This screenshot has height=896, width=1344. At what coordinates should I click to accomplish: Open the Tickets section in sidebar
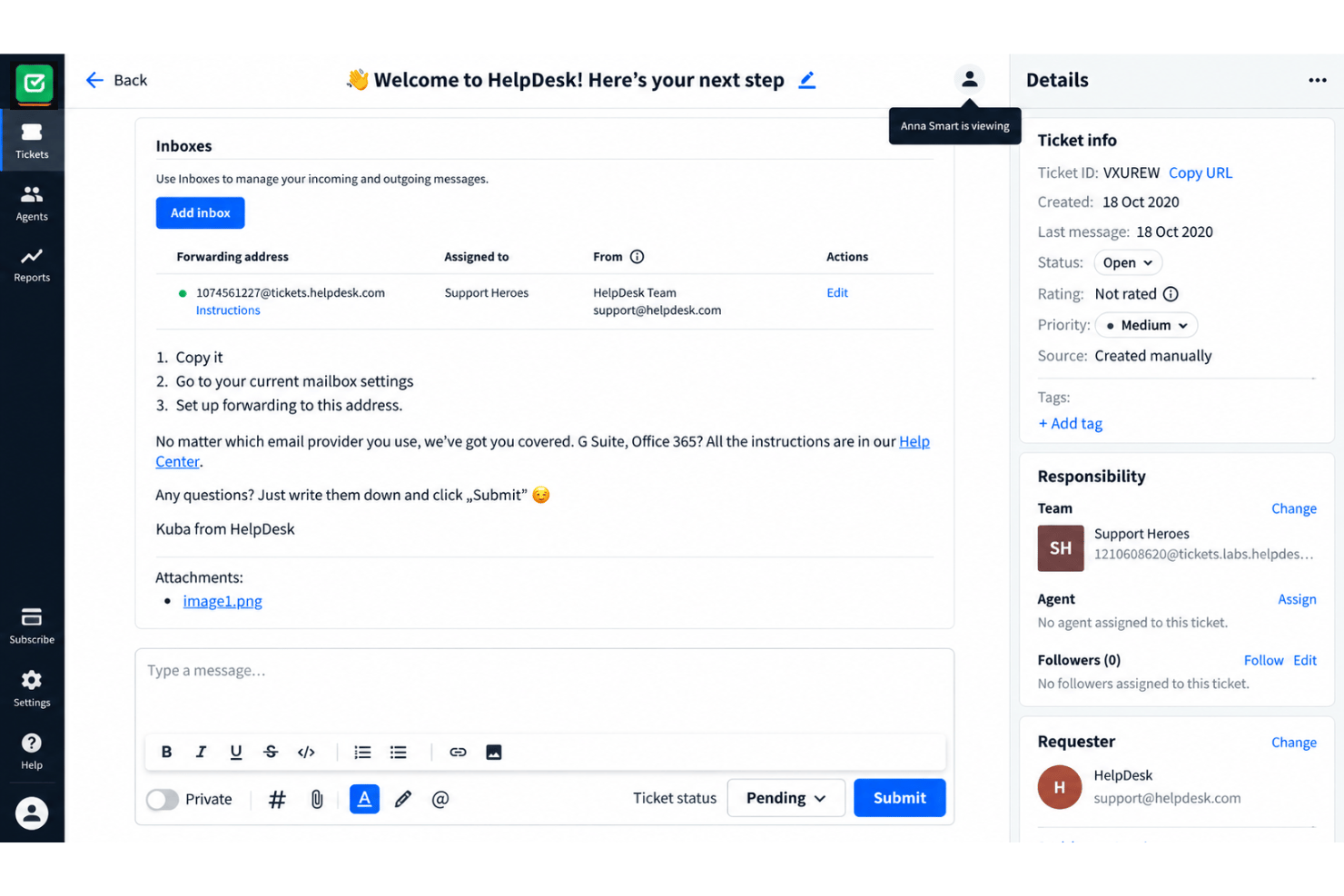point(32,141)
